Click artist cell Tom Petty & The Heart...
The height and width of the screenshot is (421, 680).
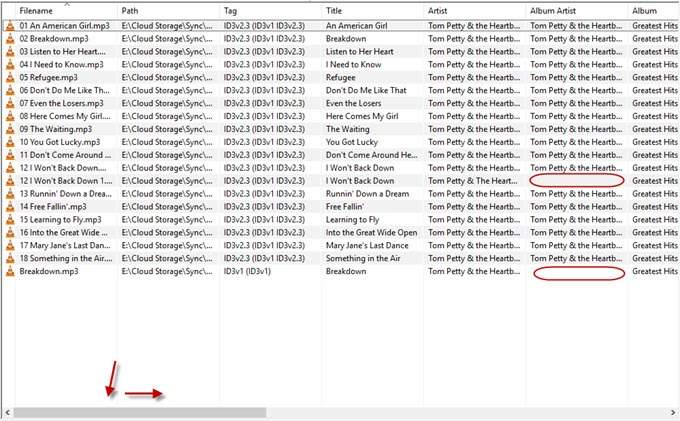(473, 181)
